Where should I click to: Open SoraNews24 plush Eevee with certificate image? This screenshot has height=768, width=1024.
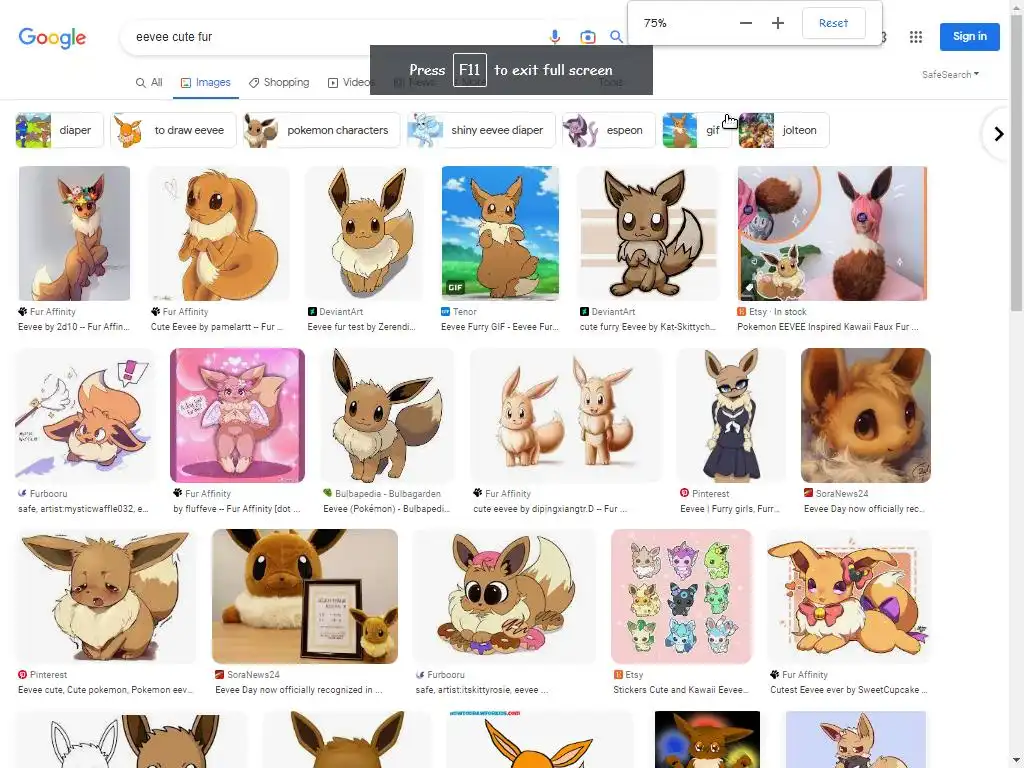(x=304, y=596)
